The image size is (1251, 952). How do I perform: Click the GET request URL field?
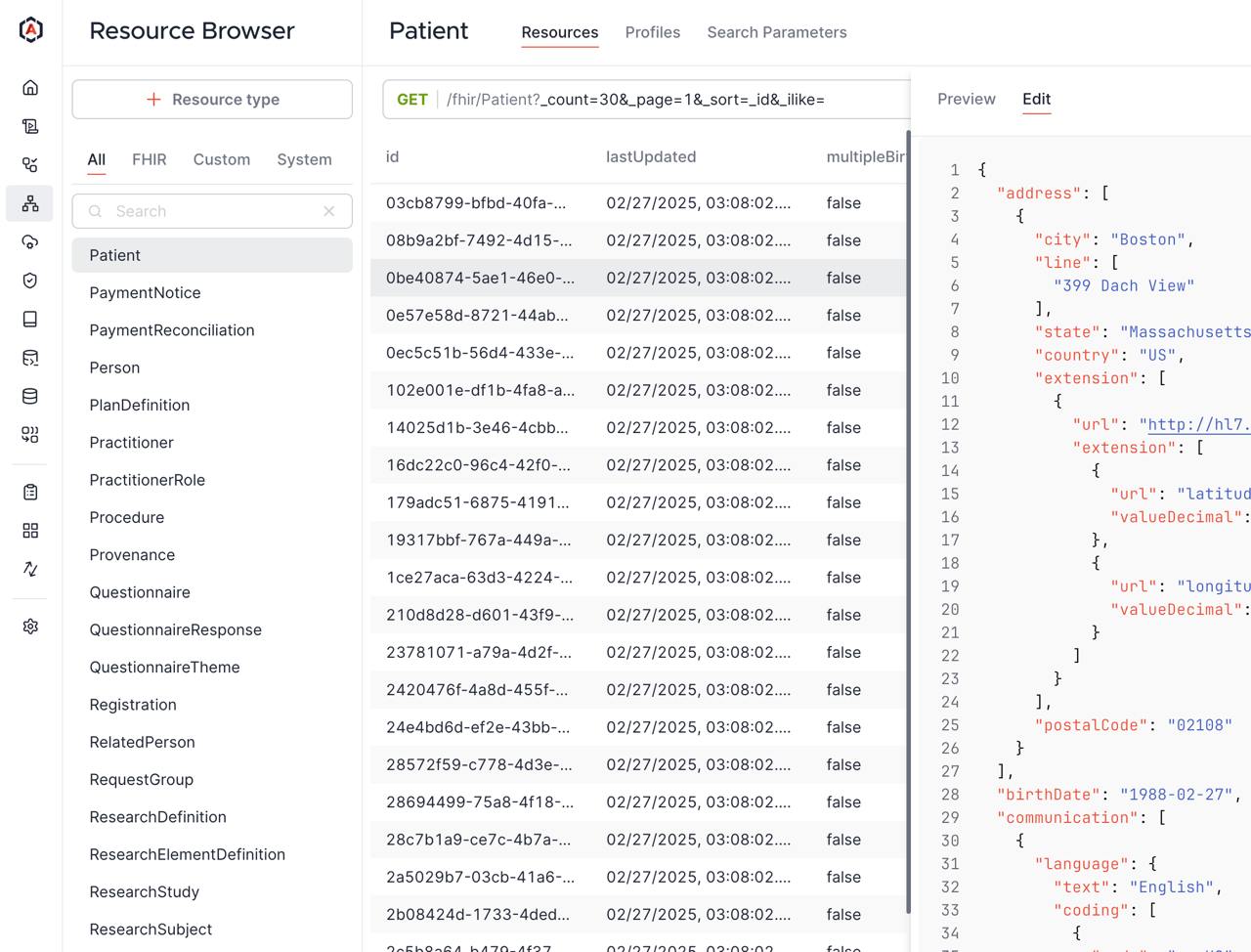point(646,100)
